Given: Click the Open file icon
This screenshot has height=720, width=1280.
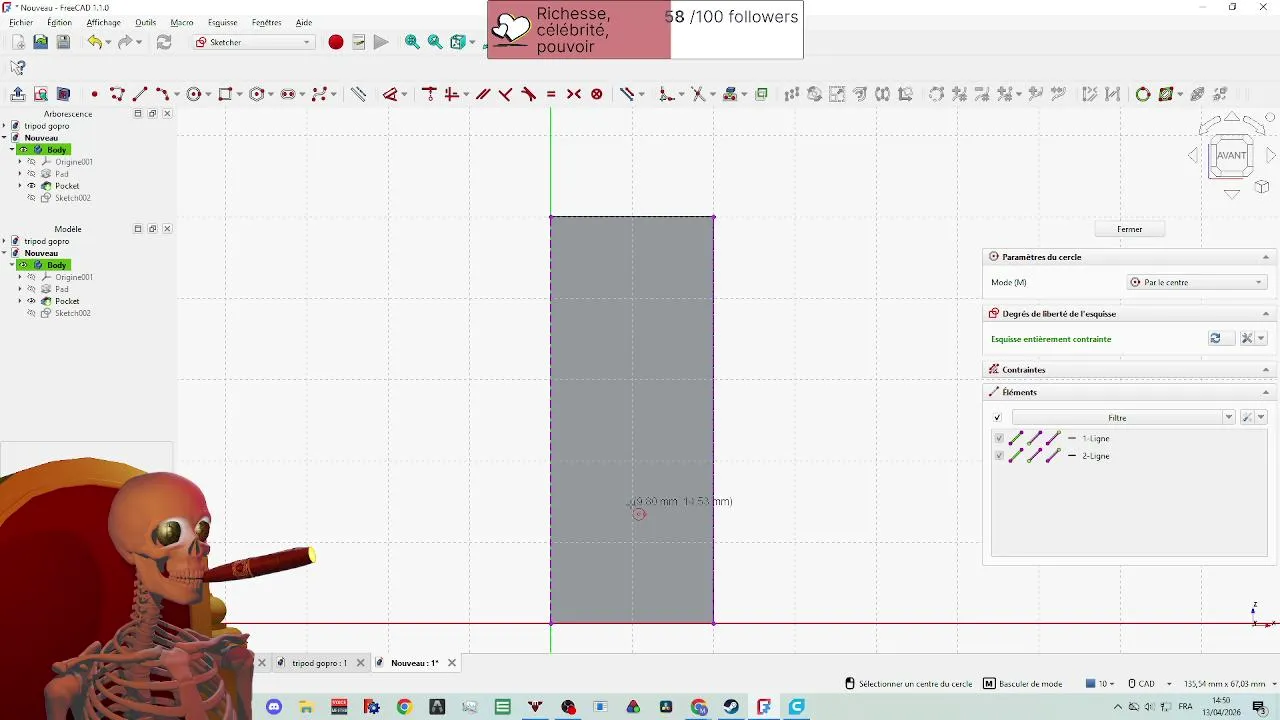Looking at the screenshot, I should pos(40,42).
